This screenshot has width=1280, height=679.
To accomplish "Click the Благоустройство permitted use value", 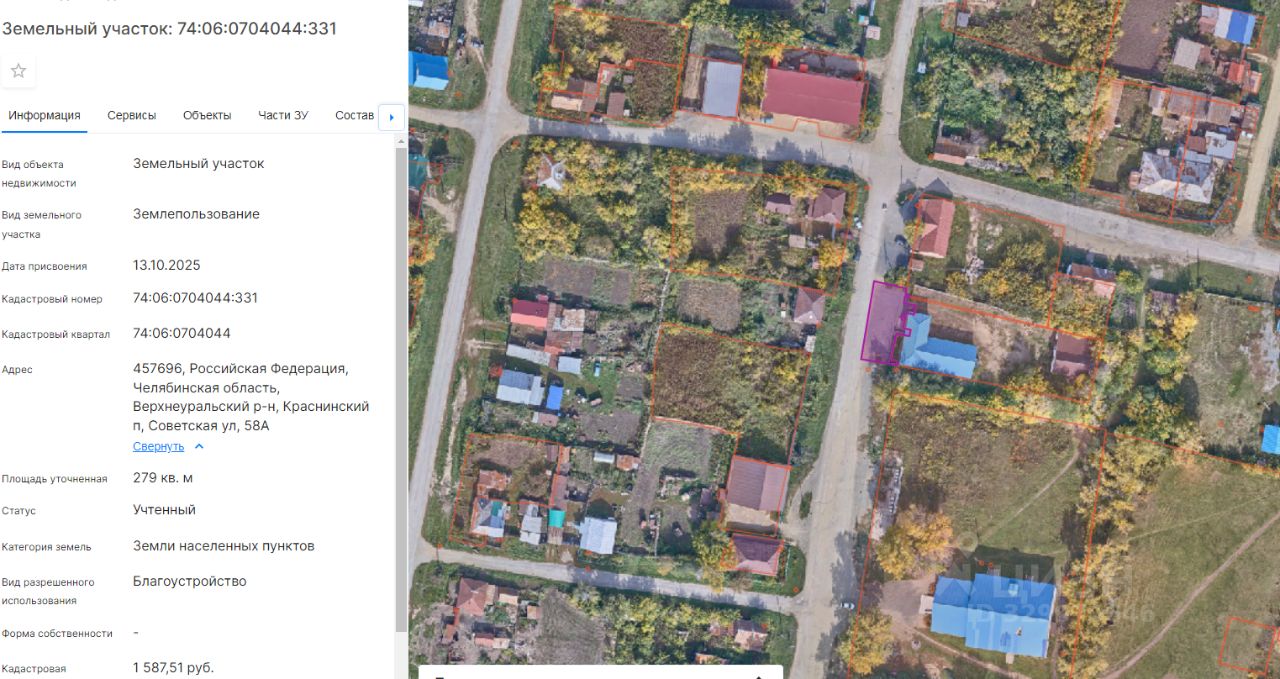I will tap(190, 581).
